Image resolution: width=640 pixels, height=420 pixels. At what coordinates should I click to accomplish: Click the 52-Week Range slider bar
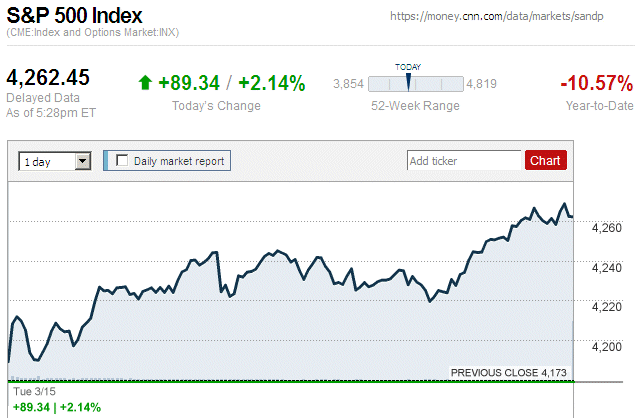tap(416, 84)
